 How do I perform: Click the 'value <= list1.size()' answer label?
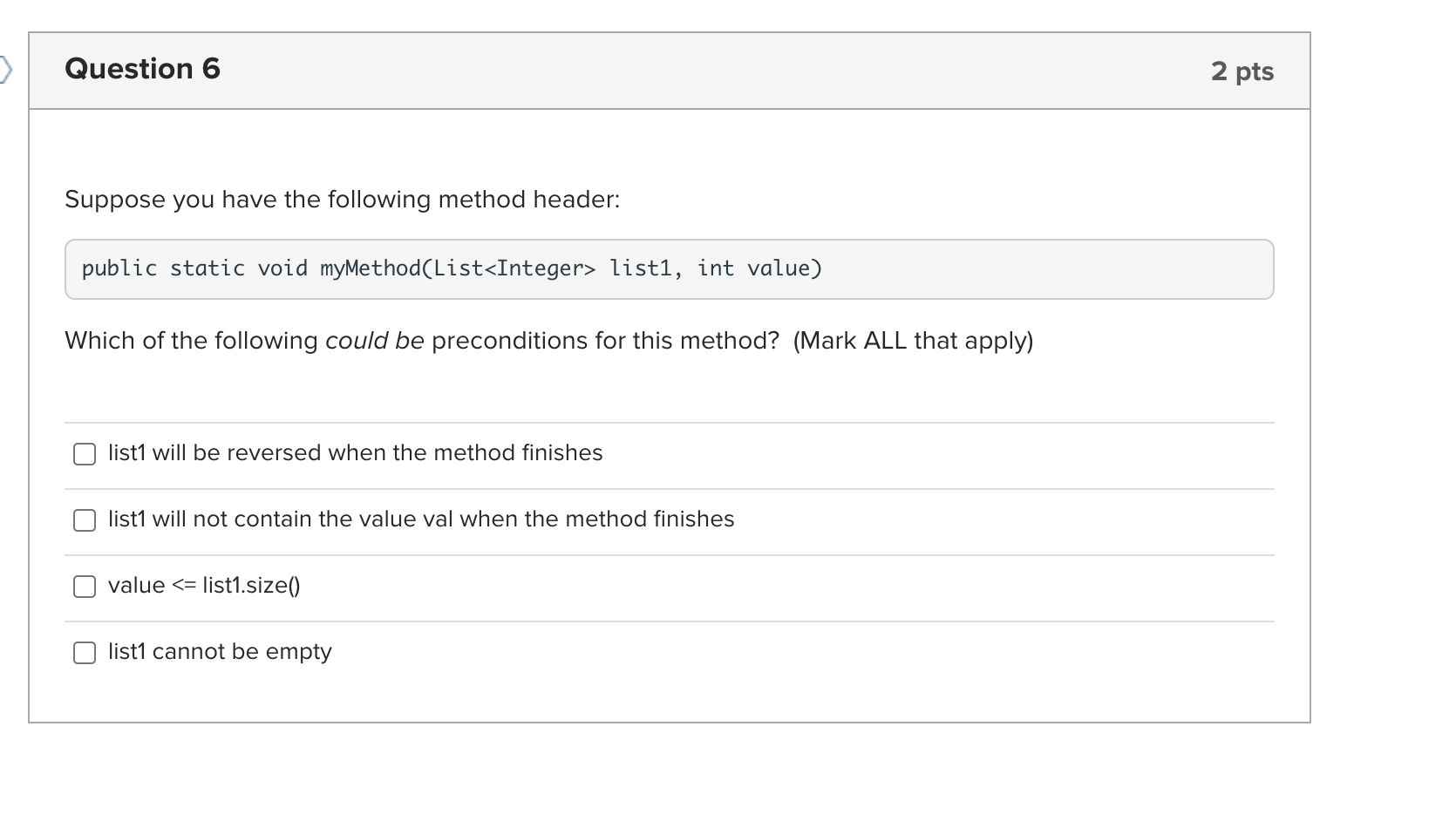point(204,586)
